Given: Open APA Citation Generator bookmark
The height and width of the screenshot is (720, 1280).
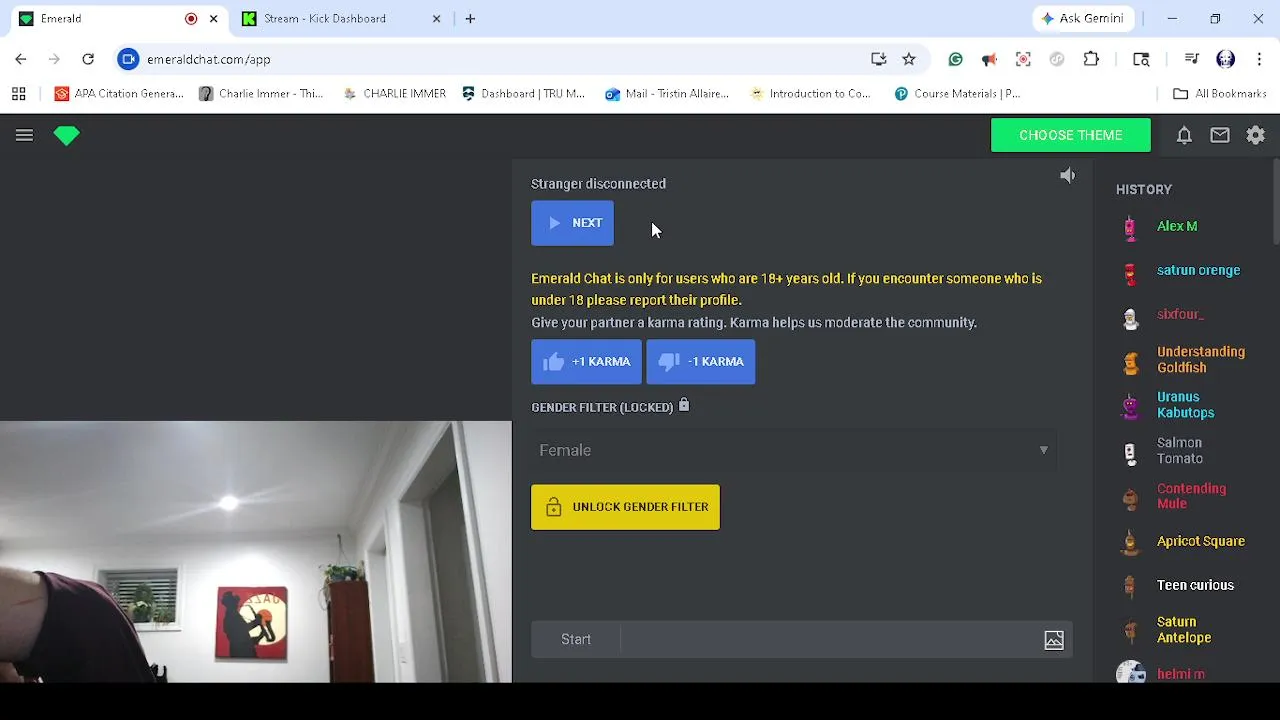Looking at the screenshot, I should 119,93.
